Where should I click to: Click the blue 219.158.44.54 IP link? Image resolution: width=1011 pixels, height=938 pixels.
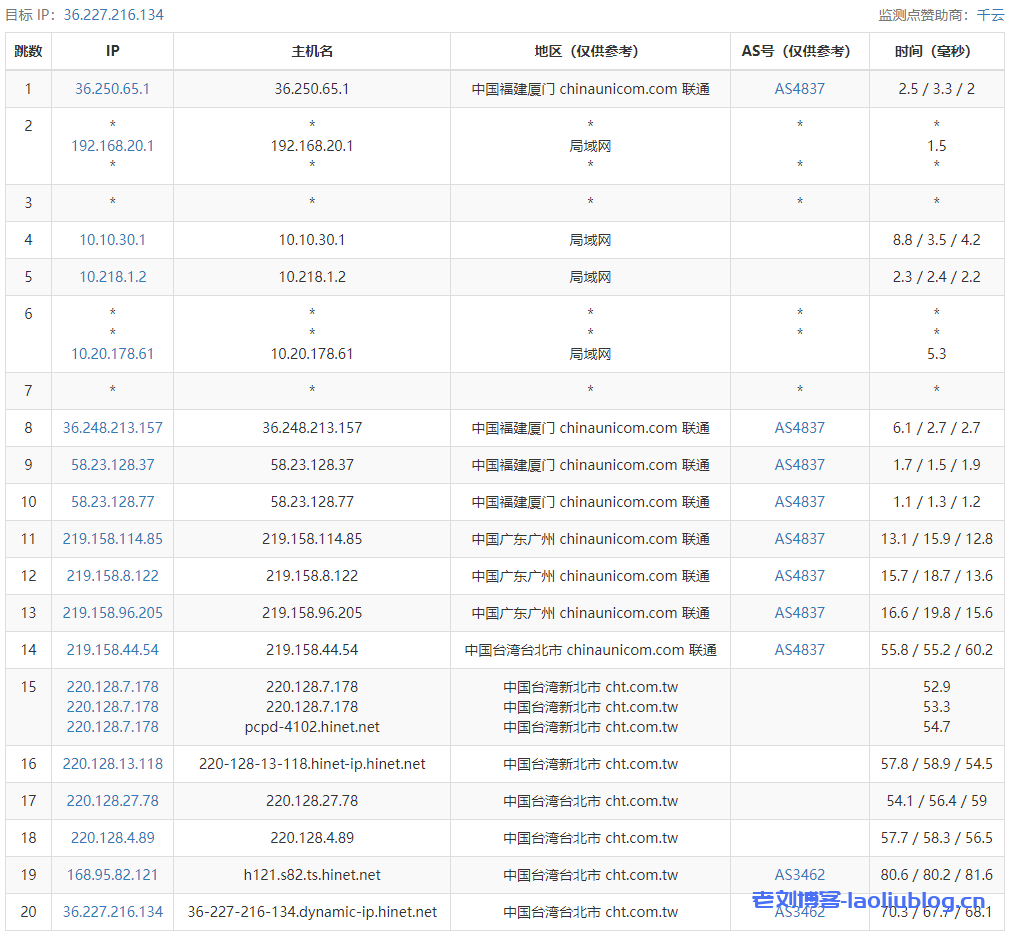click(x=112, y=650)
